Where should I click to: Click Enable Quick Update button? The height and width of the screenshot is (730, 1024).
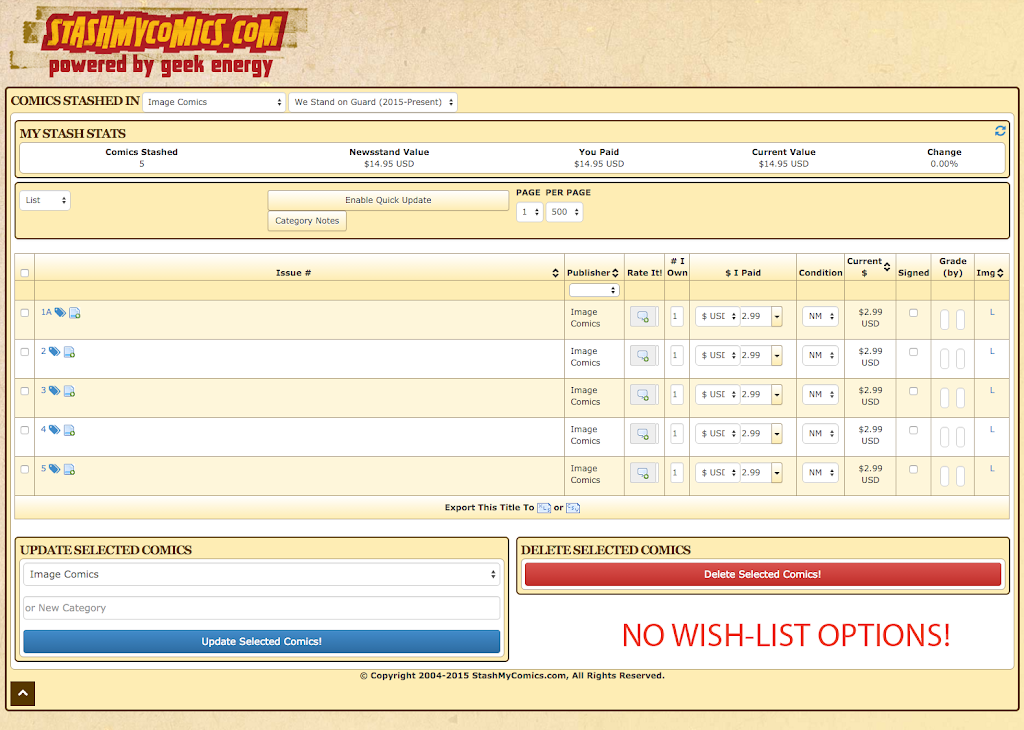(x=388, y=200)
